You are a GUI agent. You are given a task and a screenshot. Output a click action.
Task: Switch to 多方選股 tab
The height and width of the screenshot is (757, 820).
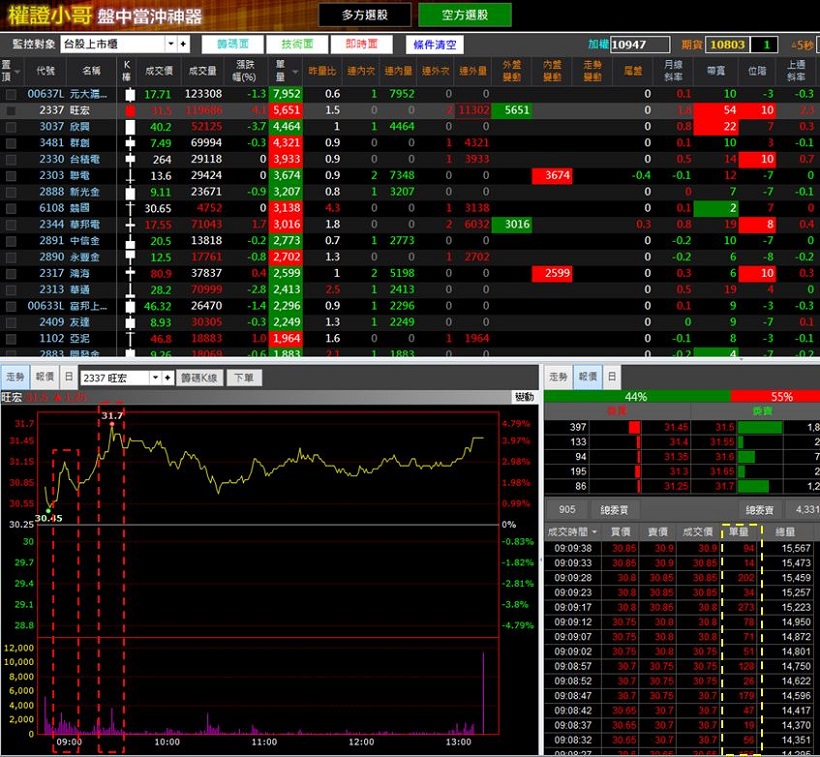[365, 15]
